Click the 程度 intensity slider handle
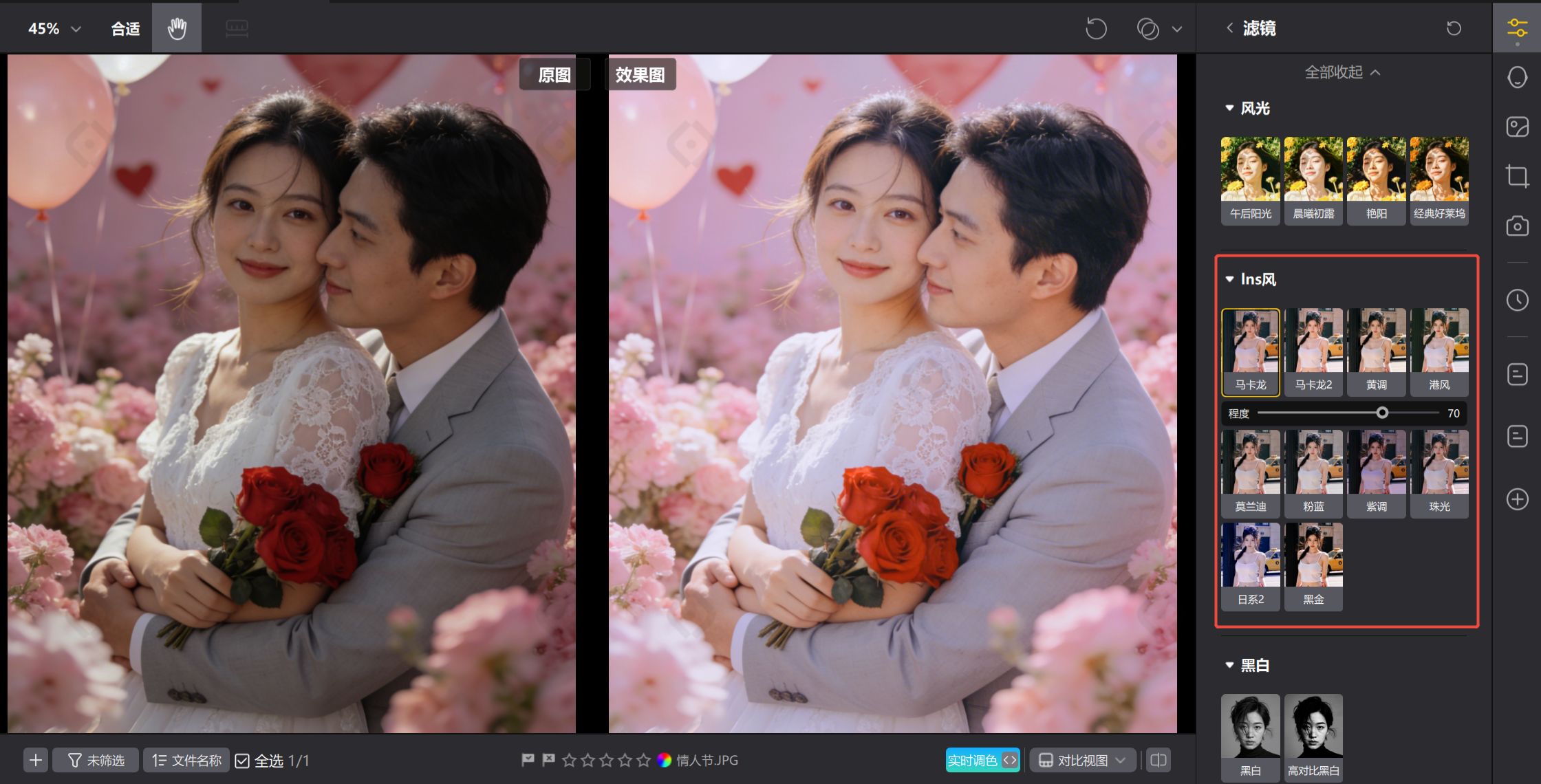This screenshot has width=1541, height=784. (1382, 413)
